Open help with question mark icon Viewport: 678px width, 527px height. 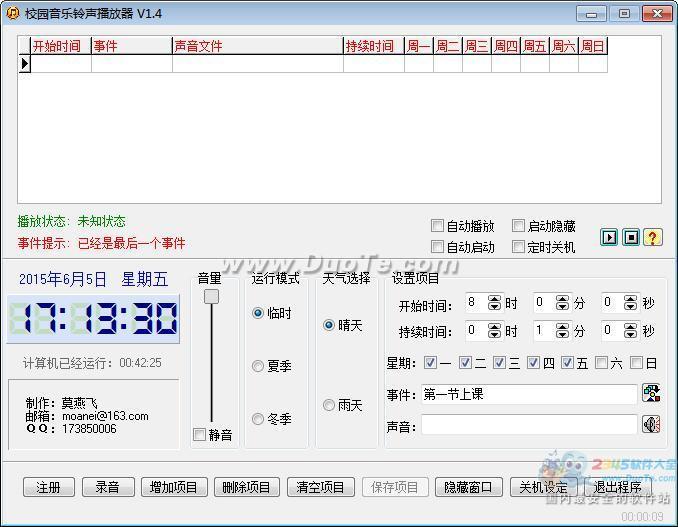coord(652,237)
